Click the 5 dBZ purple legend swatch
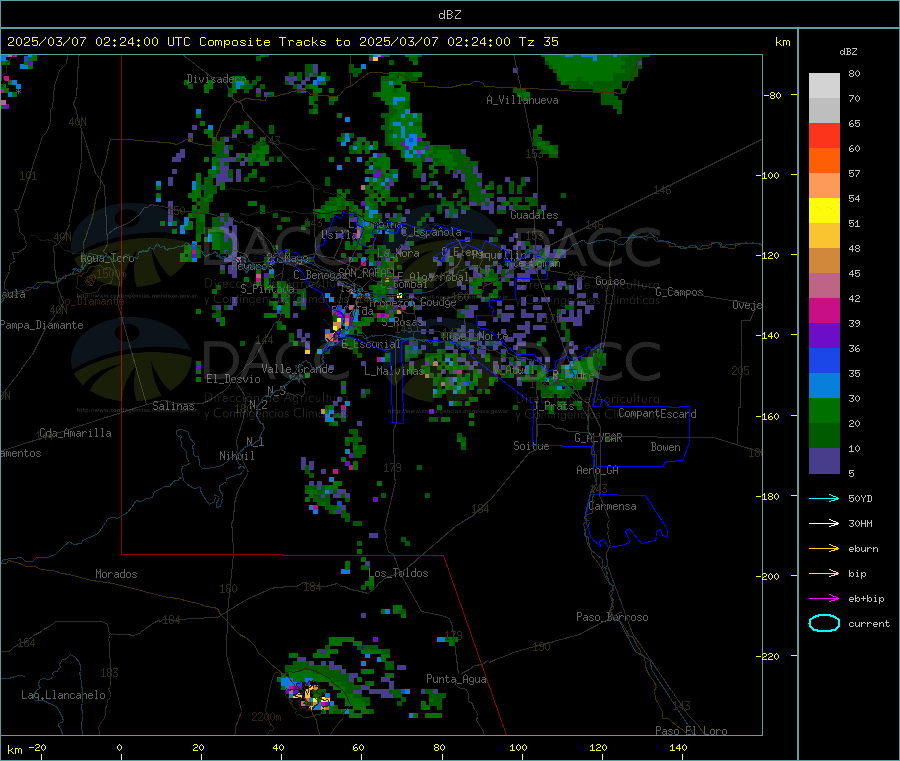The image size is (900, 761). 824,461
